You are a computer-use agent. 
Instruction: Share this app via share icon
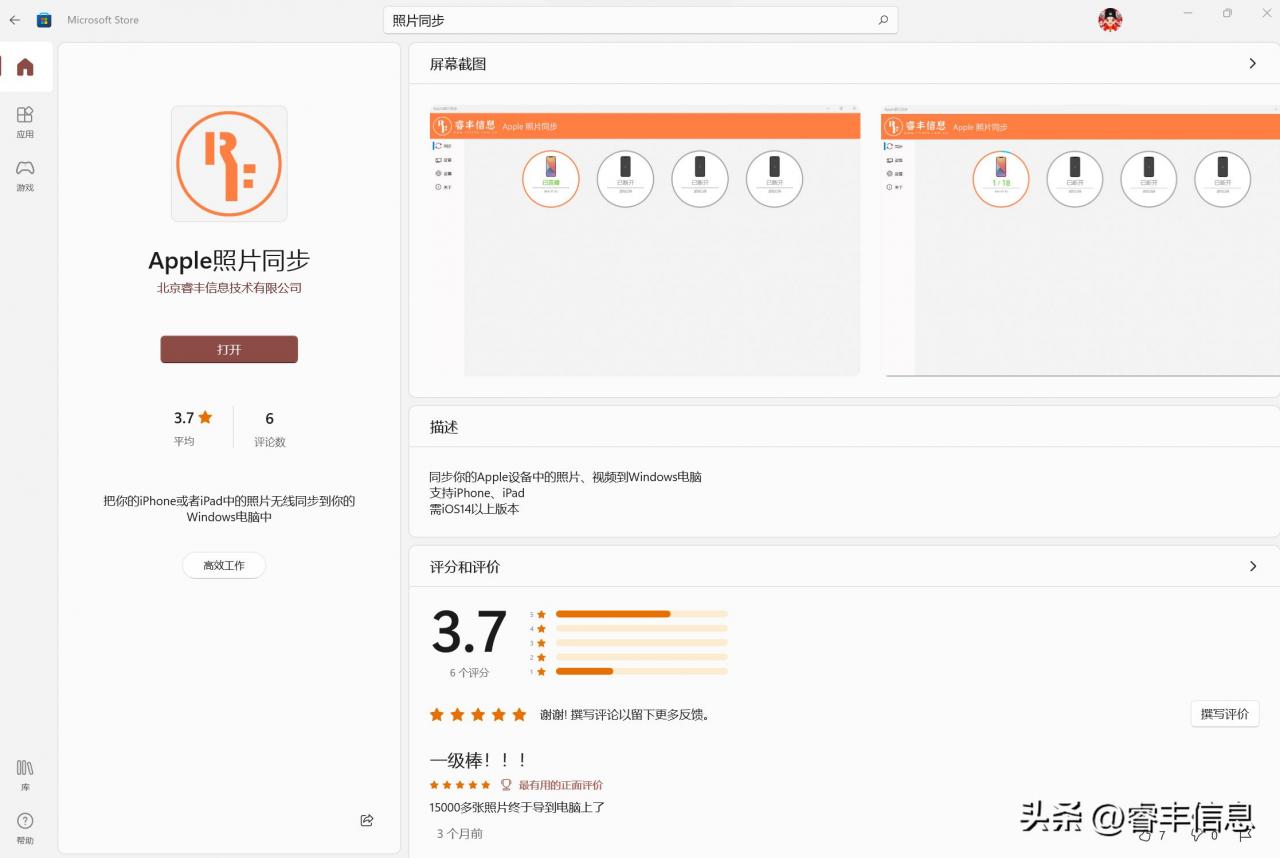(367, 820)
